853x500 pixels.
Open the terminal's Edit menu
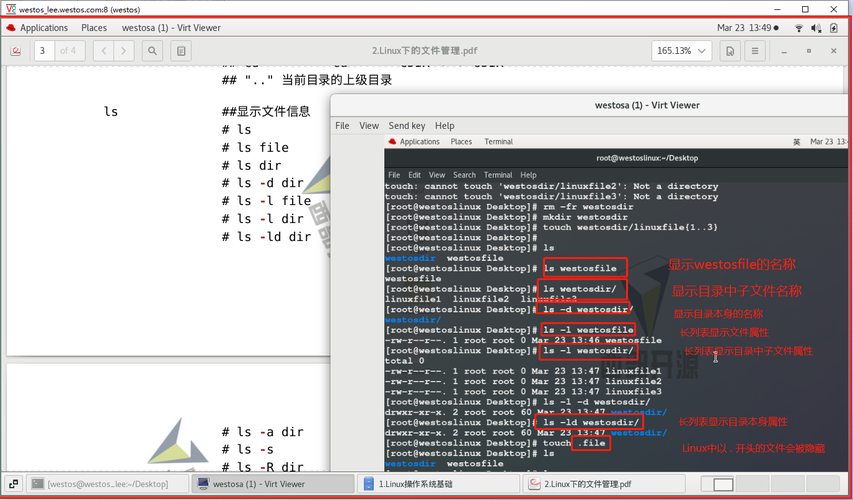coord(415,175)
